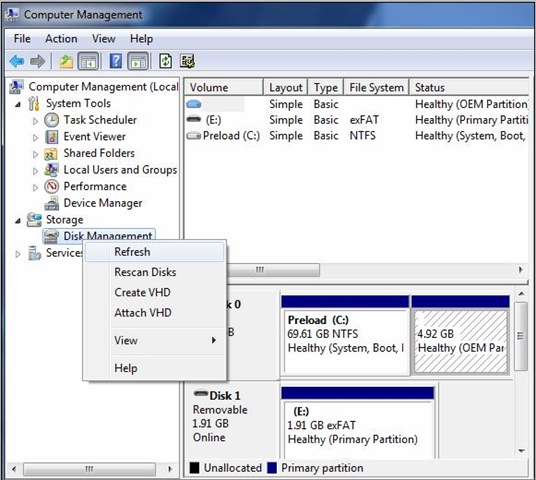The height and width of the screenshot is (480, 536).
Task: Select Create VHD in context menu
Action: [155, 292]
